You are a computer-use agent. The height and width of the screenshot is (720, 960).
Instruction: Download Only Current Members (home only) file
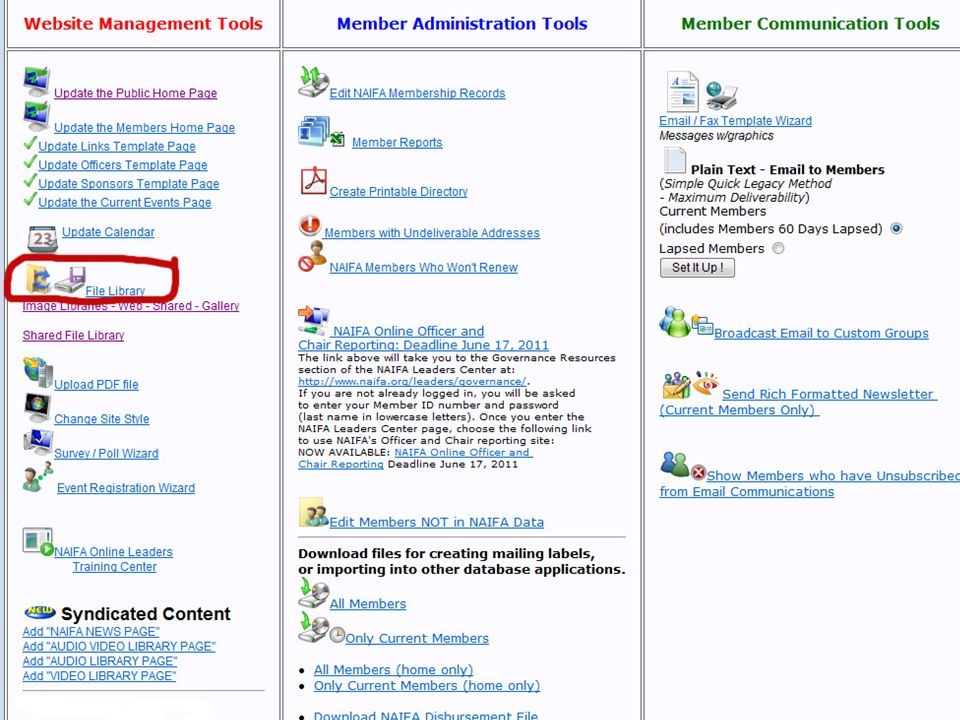(427, 686)
